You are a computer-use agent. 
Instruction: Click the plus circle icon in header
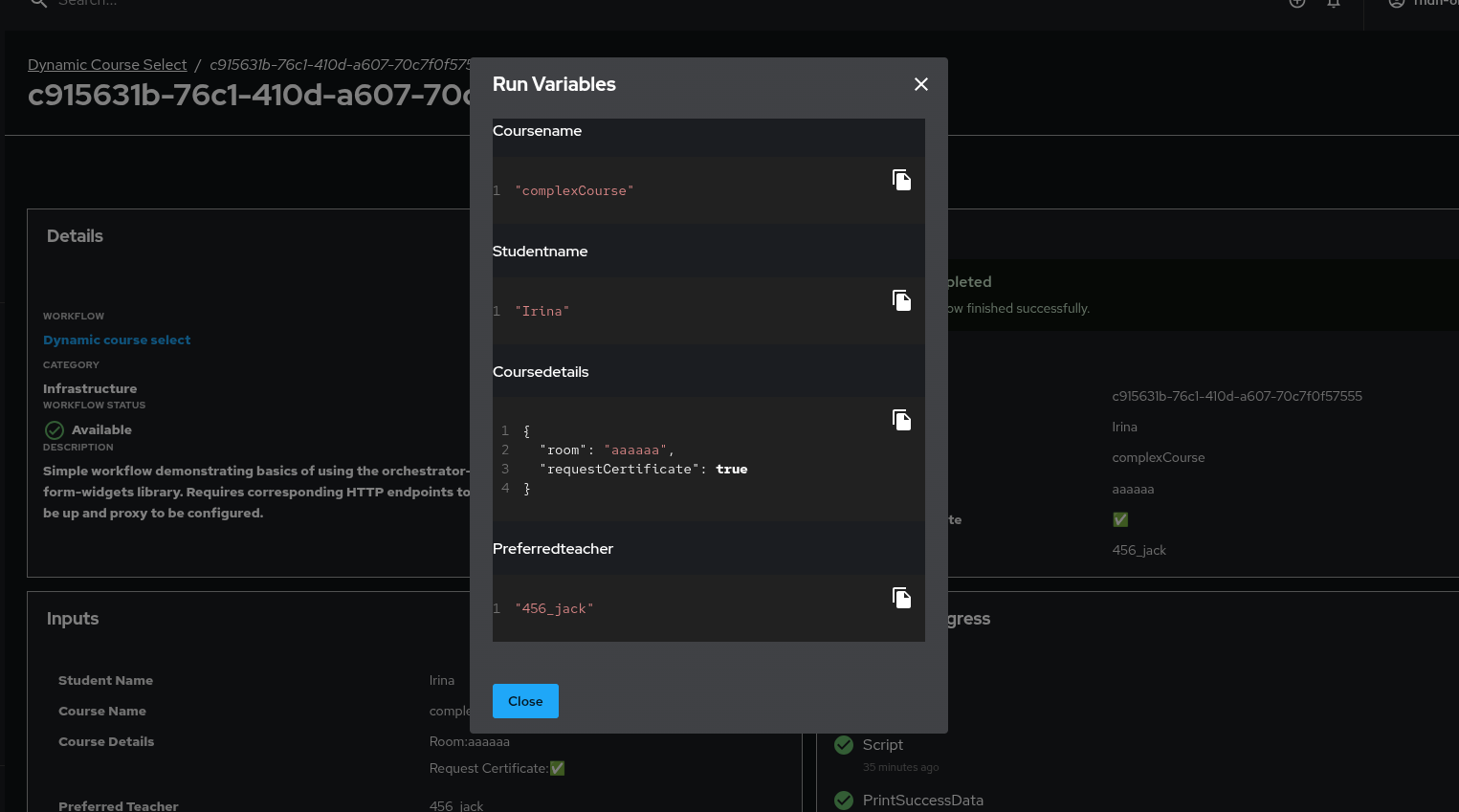click(x=1297, y=3)
